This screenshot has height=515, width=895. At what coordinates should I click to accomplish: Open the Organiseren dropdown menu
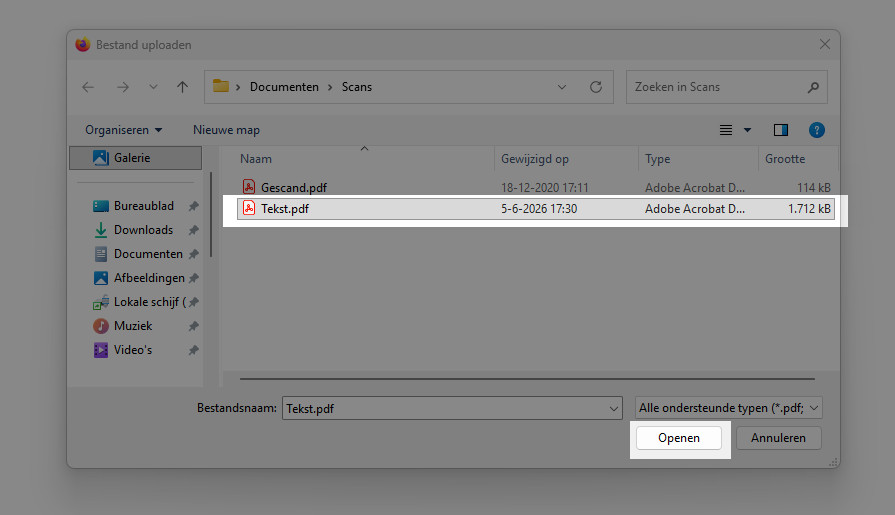coord(124,130)
